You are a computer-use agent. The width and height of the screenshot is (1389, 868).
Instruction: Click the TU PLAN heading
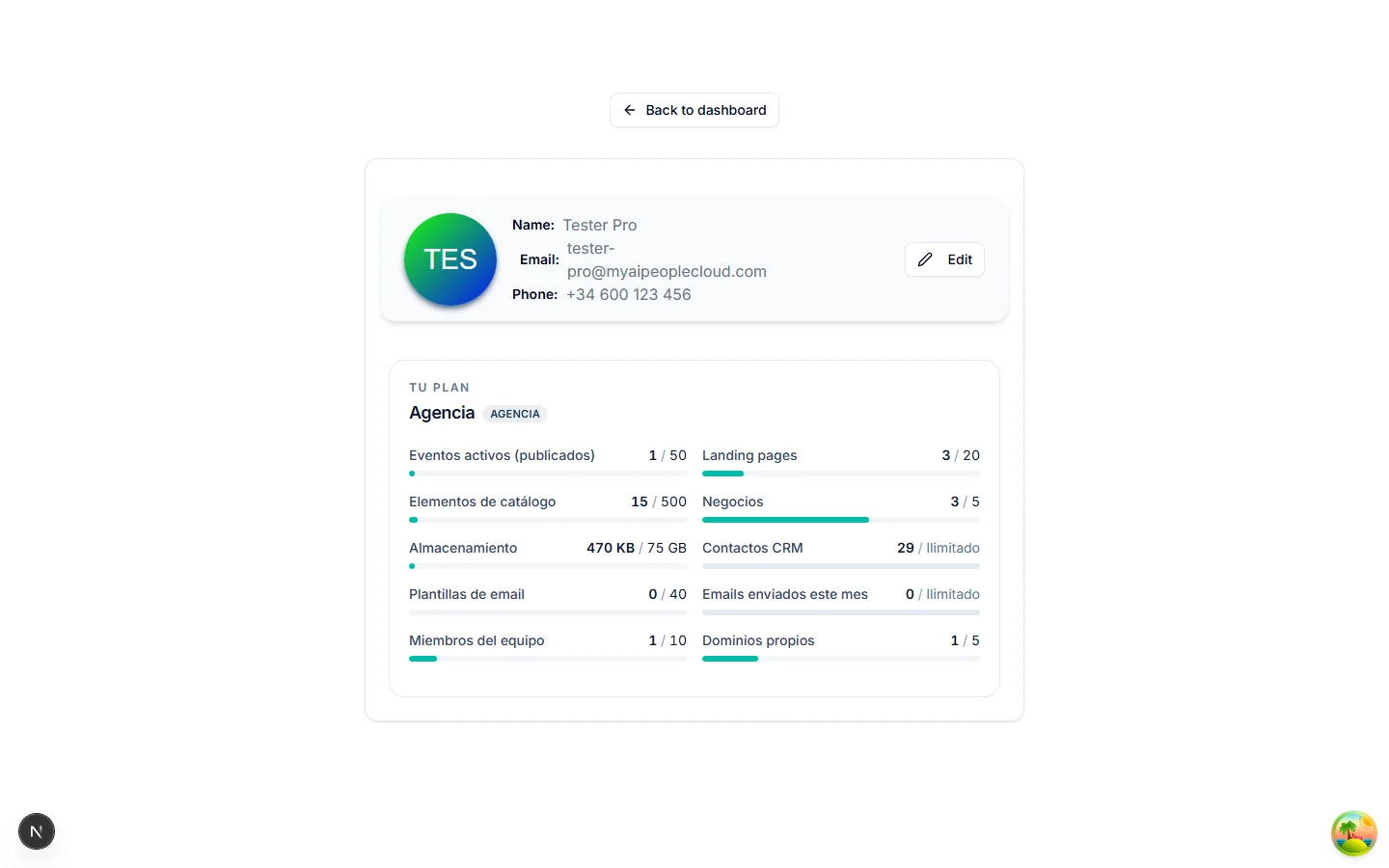(439, 388)
